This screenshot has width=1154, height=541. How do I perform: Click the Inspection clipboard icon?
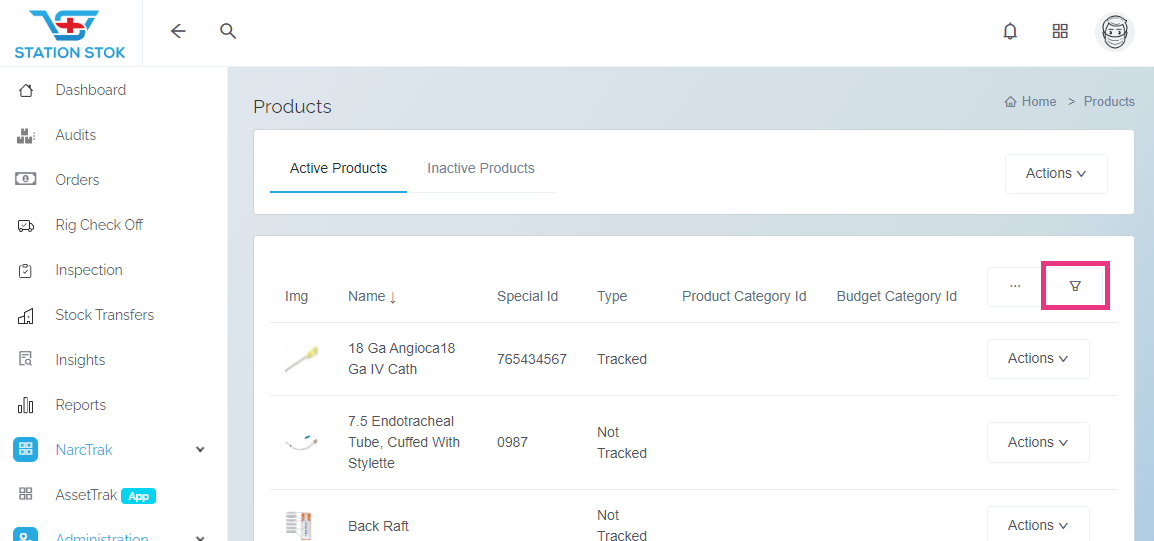26,270
